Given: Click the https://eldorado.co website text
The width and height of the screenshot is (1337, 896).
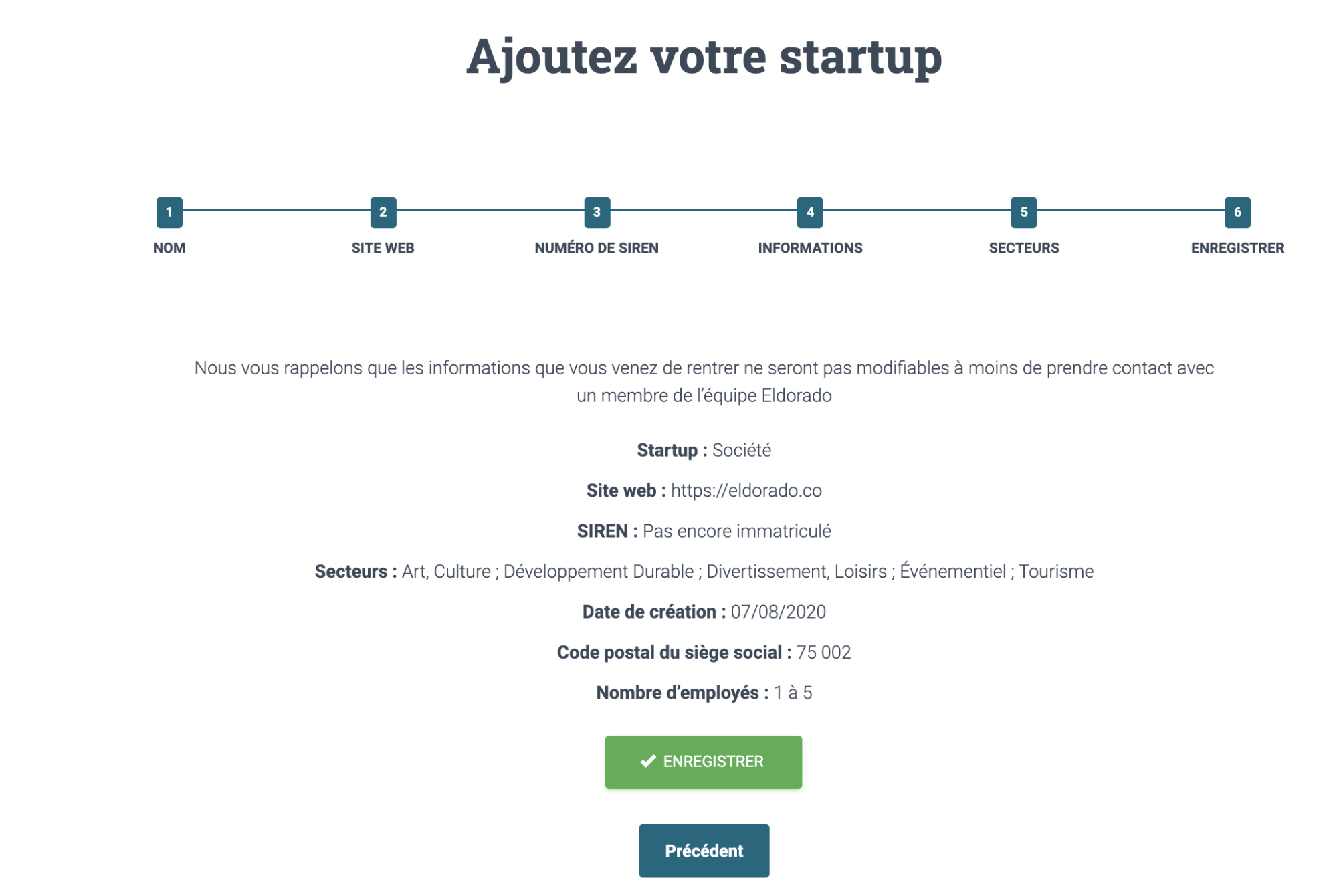Looking at the screenshot, I should click(746, 491).
